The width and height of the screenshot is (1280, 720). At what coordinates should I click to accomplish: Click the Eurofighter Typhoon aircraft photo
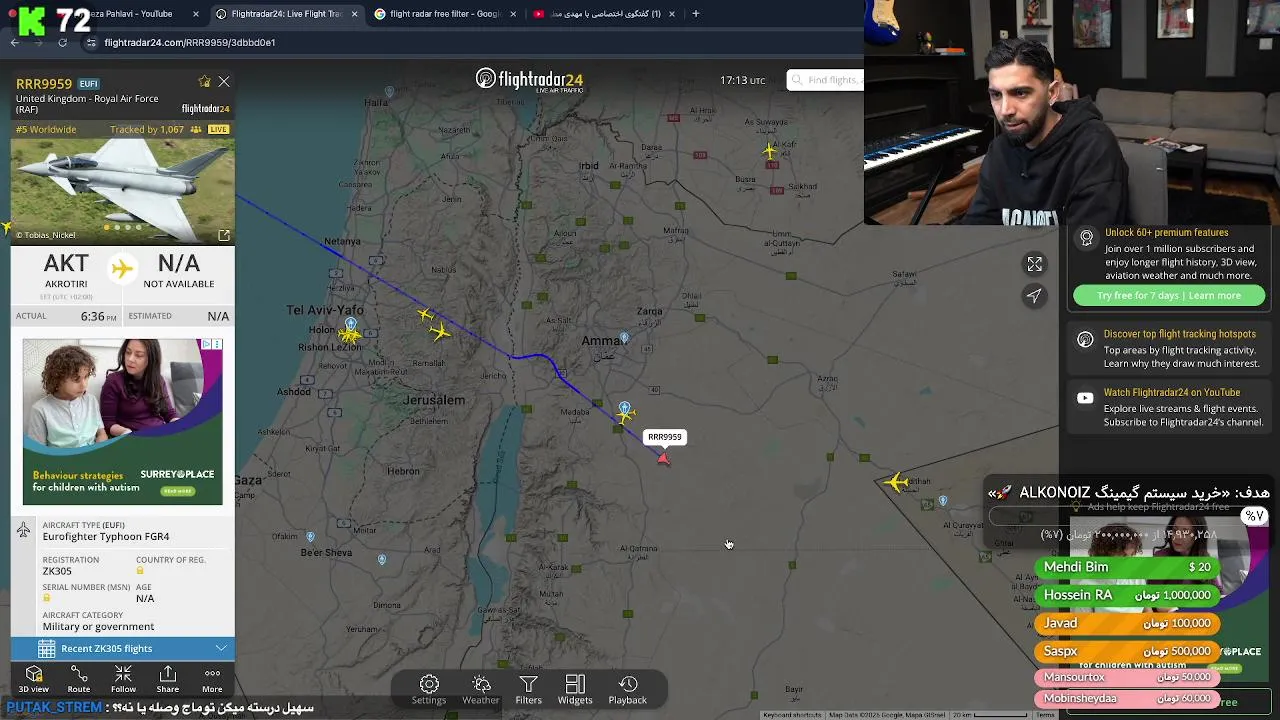pos(123,190)
